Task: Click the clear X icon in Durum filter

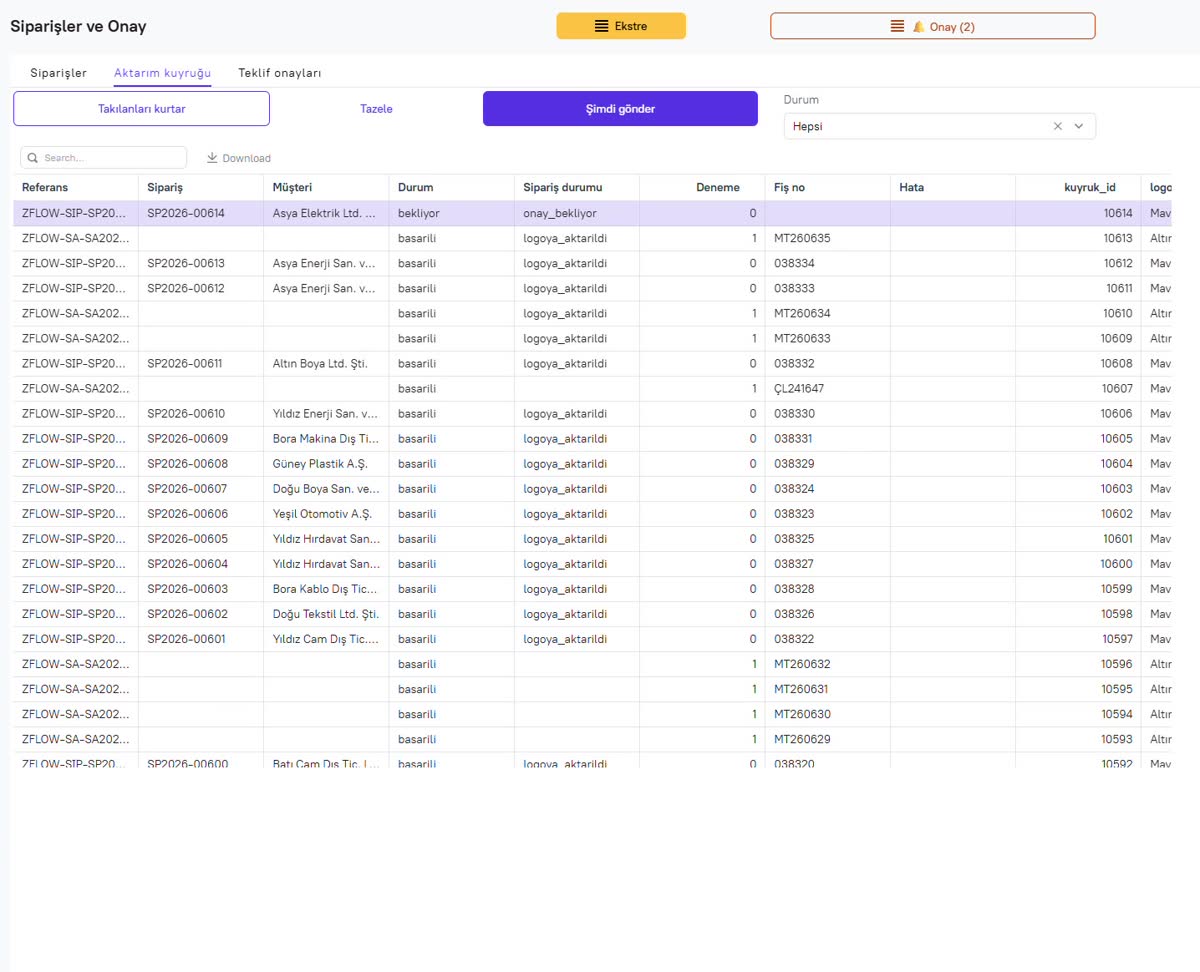Action: coord(1058,126)
